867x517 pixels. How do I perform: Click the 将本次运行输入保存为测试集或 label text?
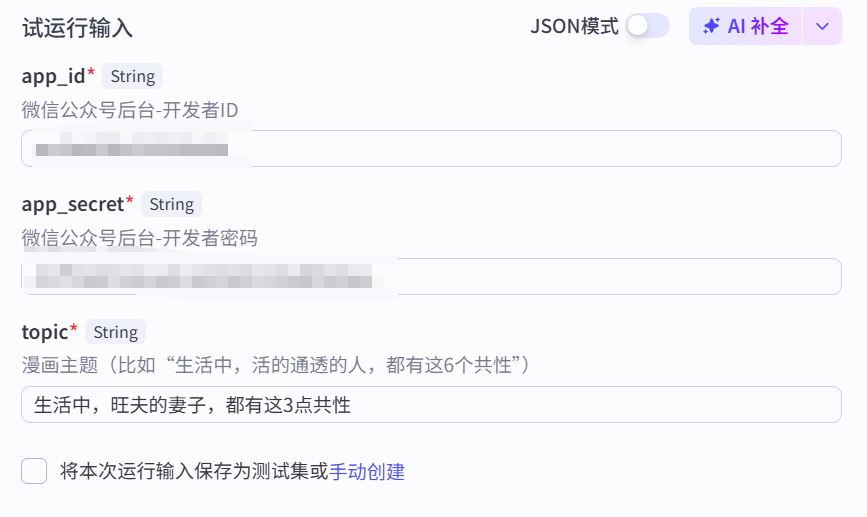[x=194, y=472]
